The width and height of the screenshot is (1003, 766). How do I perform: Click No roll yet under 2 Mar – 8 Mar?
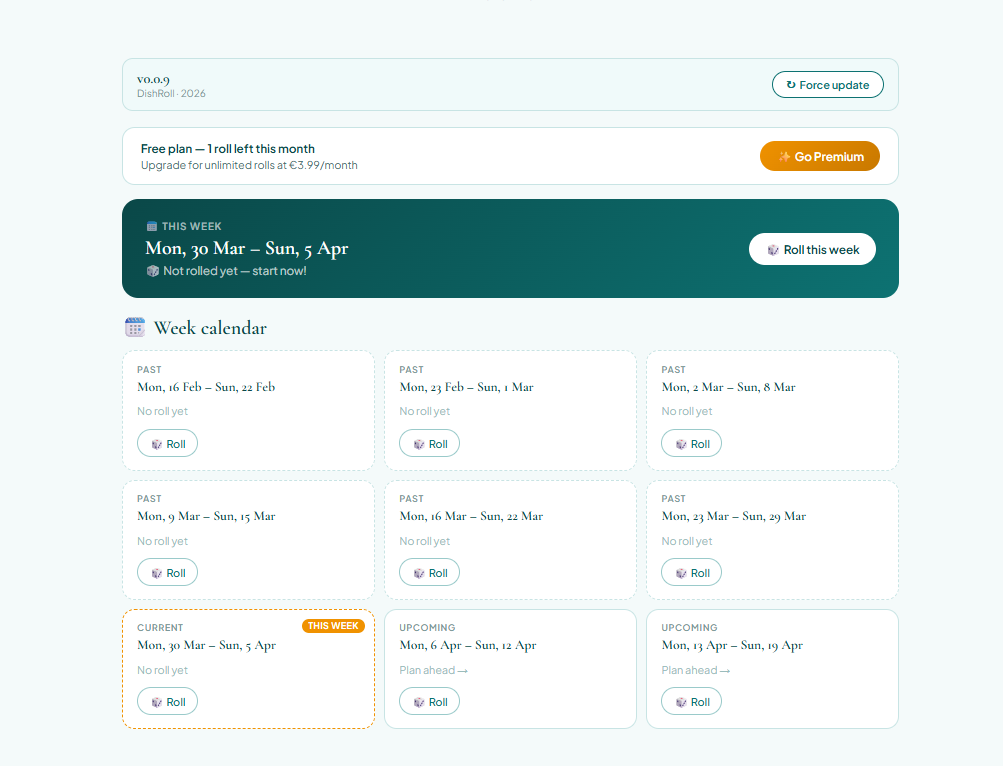(x=687, y=411)
